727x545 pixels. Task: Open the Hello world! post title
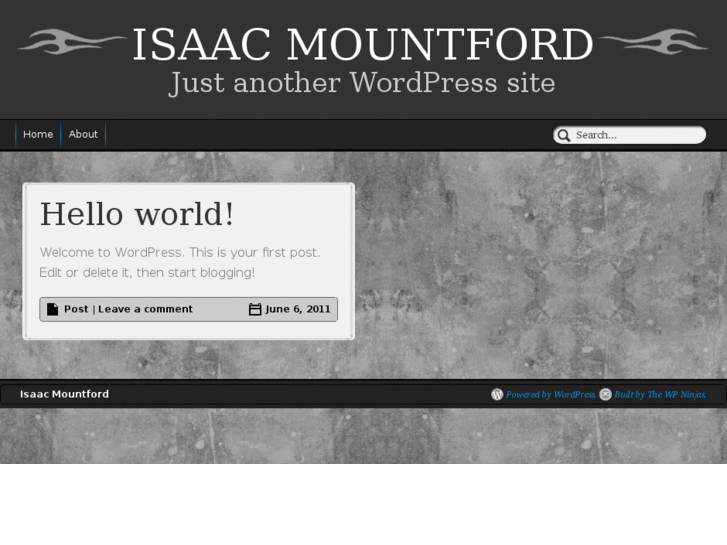click(137, 214)
